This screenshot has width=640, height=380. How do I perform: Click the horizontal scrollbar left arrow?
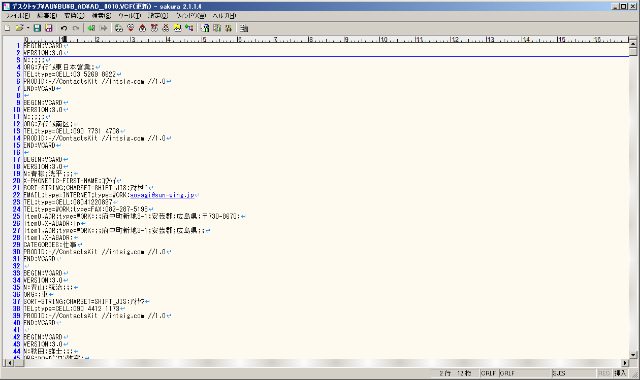[10, 363]
